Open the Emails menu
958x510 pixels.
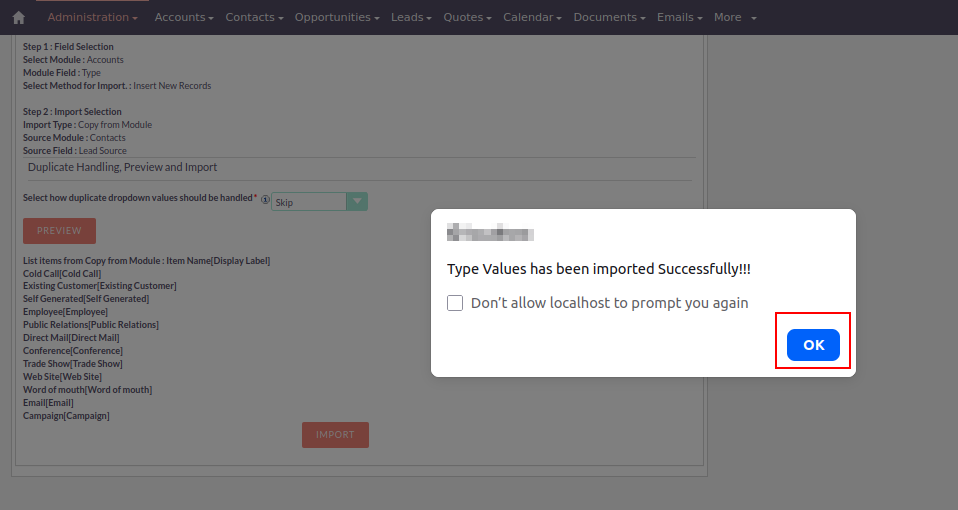pyautogui.click(x=679, y=17)
